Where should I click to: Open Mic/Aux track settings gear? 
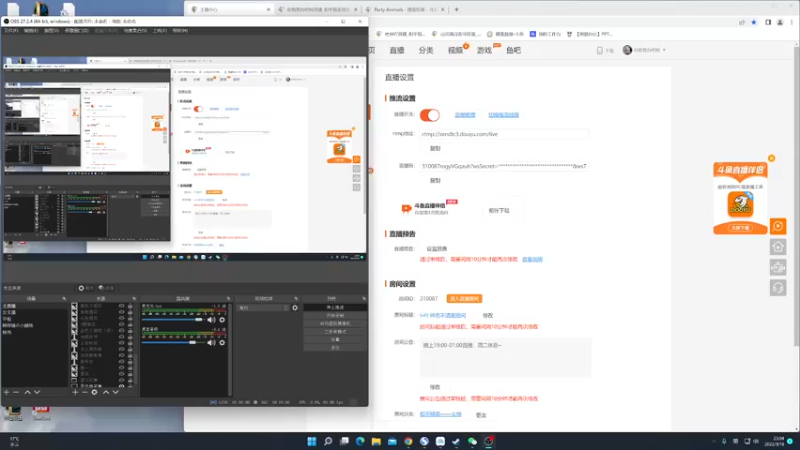pos(222,320)
